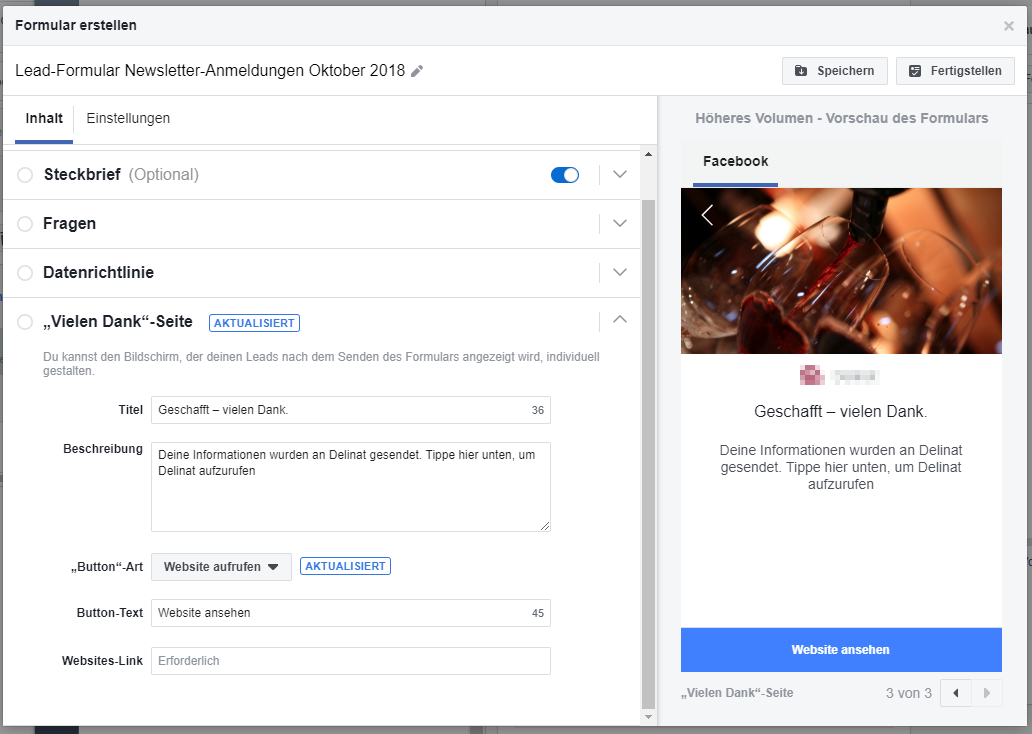Click the "3 von 3" page counter

(908, 693)
